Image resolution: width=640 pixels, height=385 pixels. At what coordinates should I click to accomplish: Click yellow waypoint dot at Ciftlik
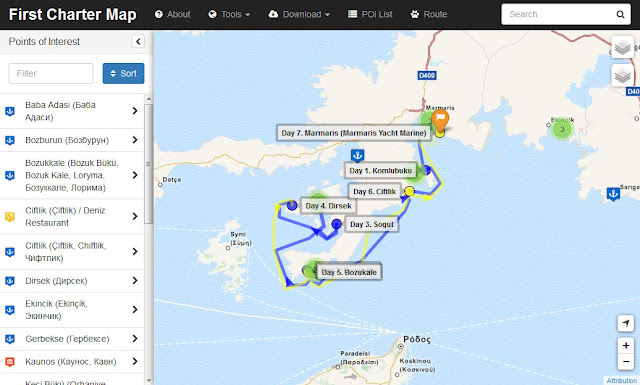409,191
